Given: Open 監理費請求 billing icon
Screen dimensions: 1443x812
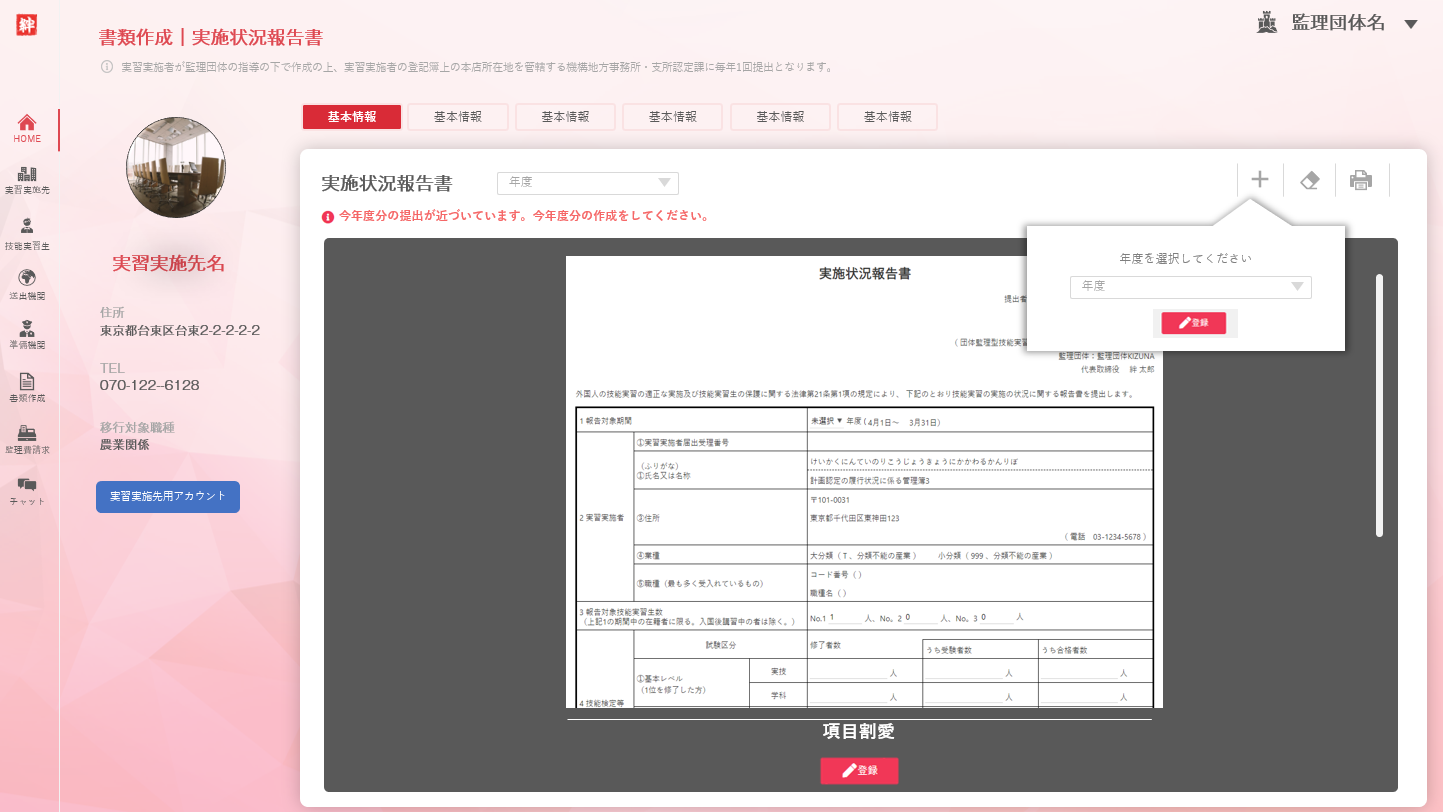Looking at the screenshot, I should [x=27, y=434].
